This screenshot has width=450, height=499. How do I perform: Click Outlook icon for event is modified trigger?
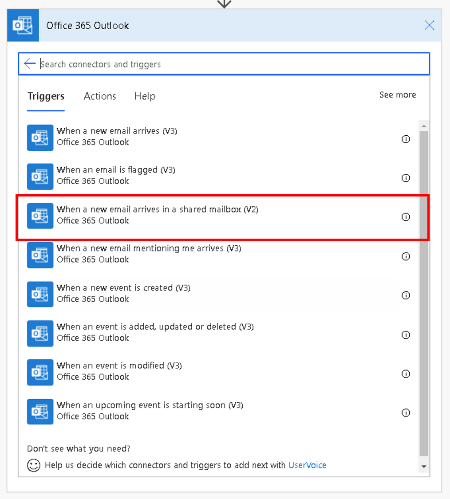coord(40,372)
